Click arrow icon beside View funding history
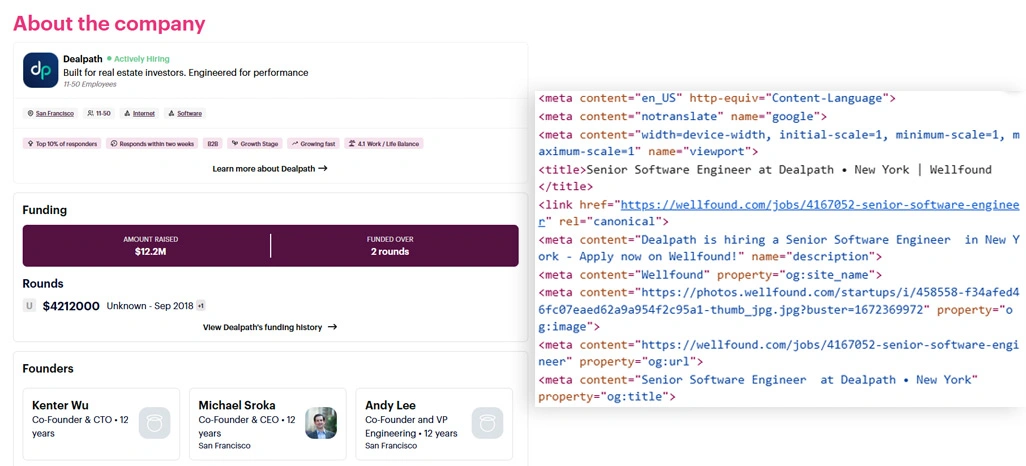1026x466 pixels. pos(332,327)
